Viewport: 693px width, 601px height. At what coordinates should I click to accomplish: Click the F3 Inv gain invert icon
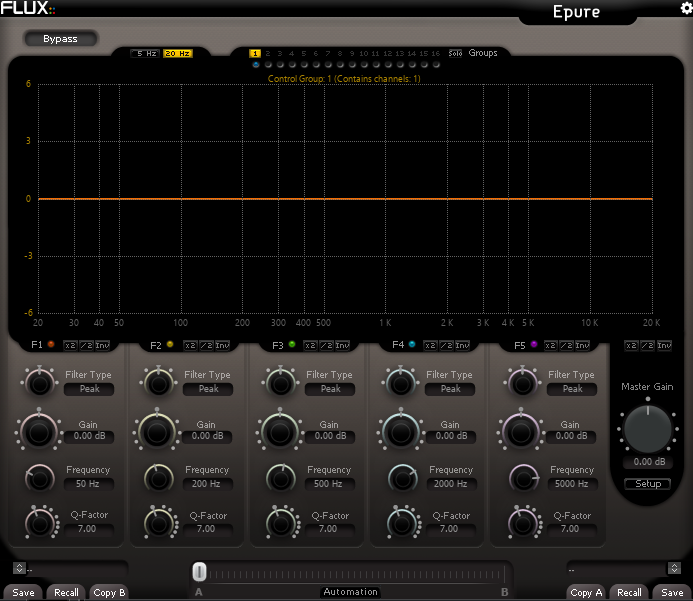pyautogui.click(x=342, y=345)
